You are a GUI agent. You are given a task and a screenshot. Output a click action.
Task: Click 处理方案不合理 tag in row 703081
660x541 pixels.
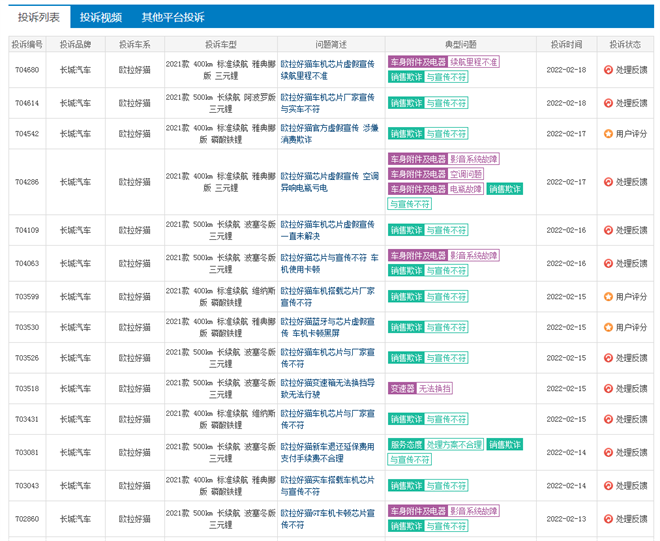click(454, 445)
